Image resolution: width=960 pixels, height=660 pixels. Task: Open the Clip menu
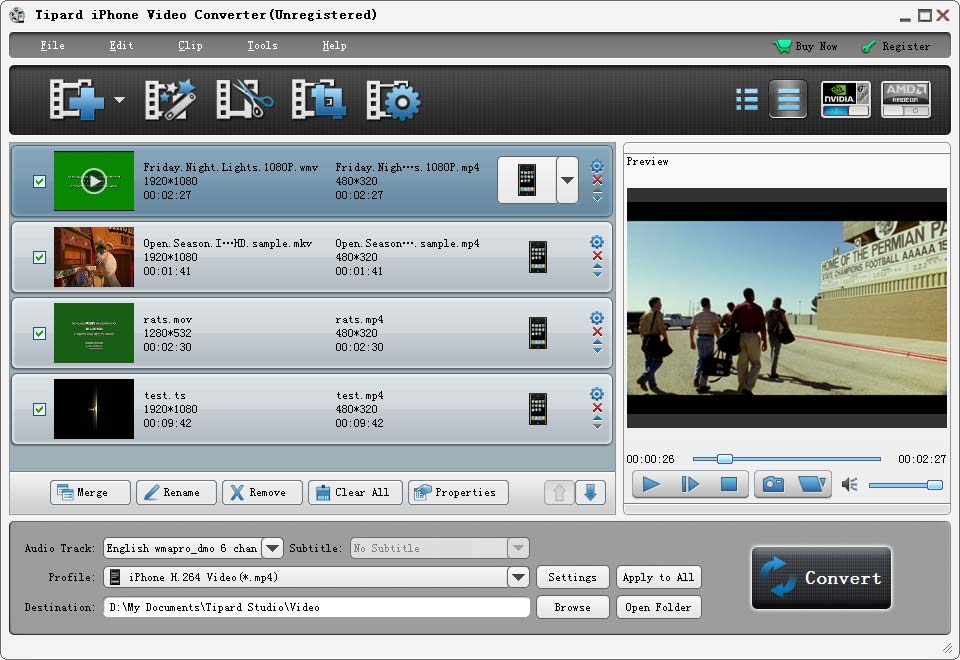pos(190,45)
